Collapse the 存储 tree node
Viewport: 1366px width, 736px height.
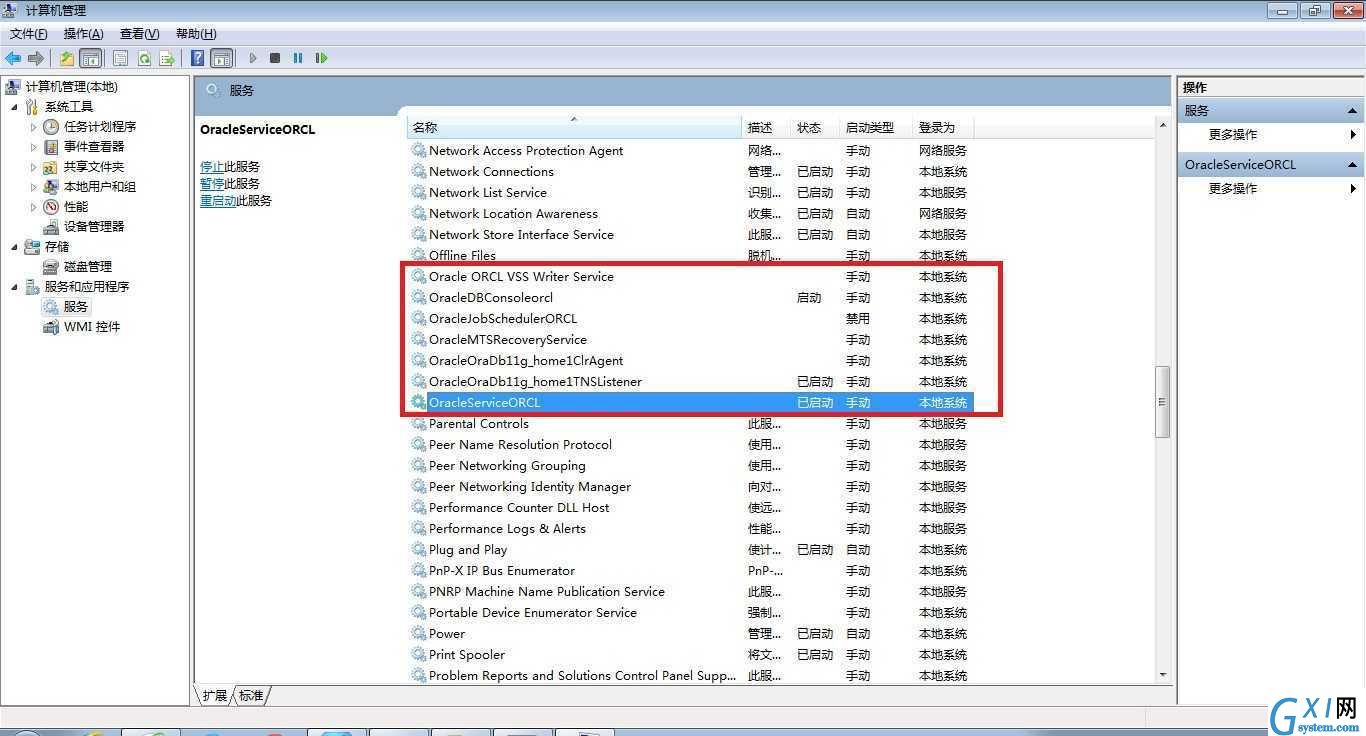tap(14, 247)
